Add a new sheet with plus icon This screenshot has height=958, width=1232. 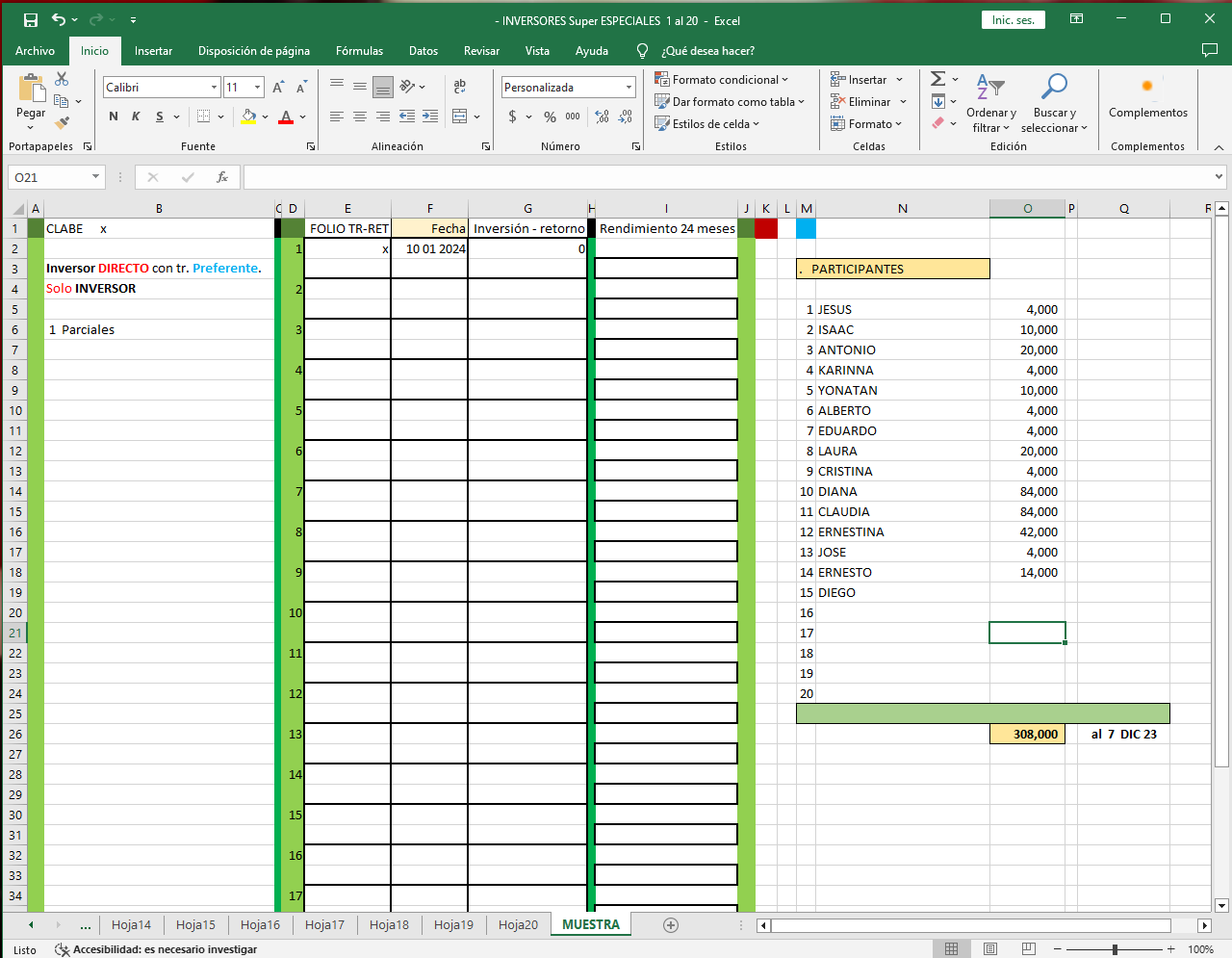click(671, 925)
